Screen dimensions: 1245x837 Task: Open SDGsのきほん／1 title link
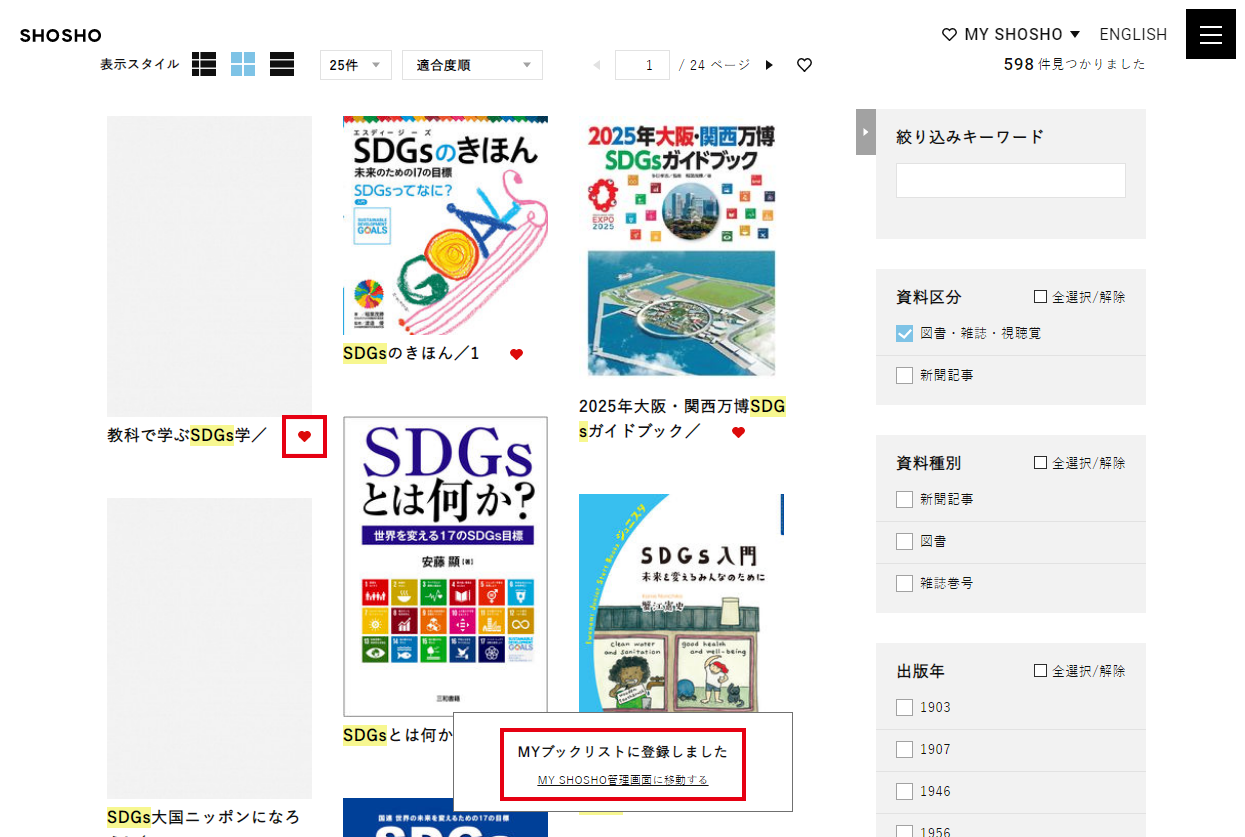pyautogui.click(x=411, y=353)
